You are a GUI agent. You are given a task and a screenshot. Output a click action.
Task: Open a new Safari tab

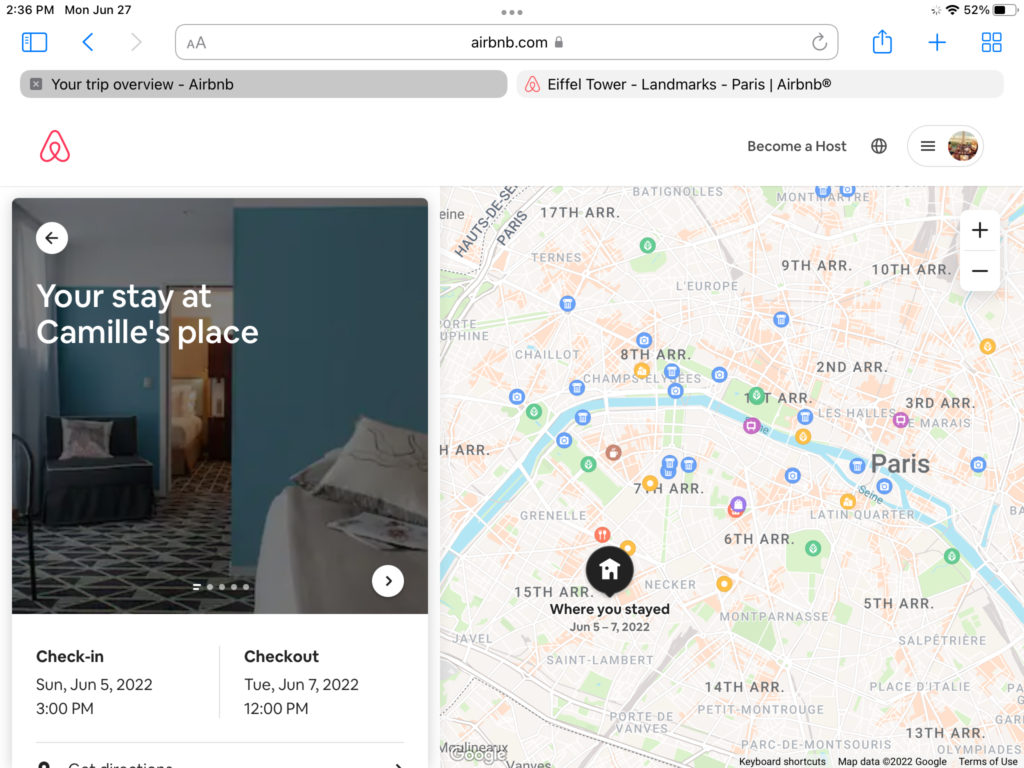coord(937,42)
